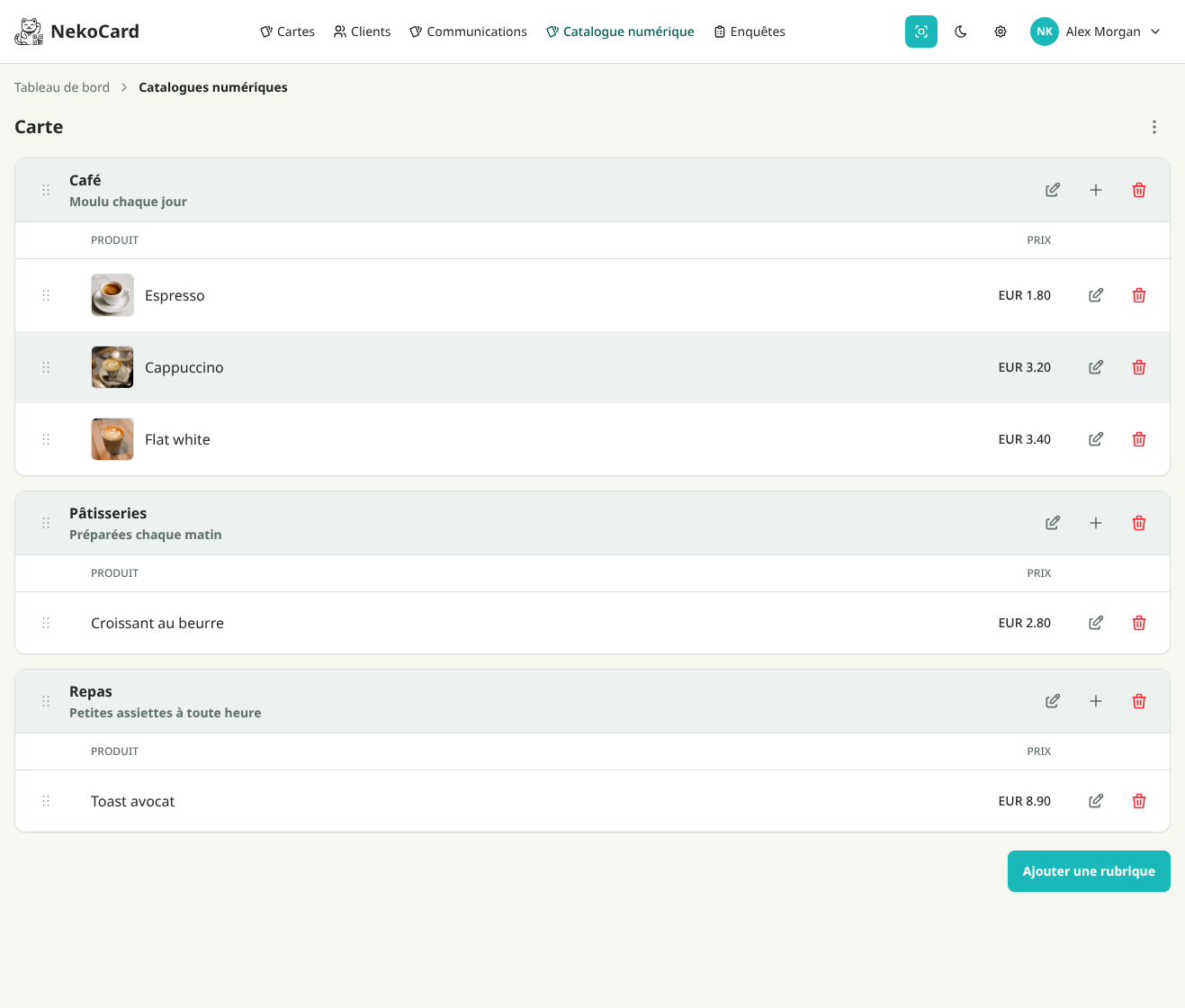Click 'Moulu chaque jour' subtitle
Screen dimensions: 1185x1008
(x=129, y=202)
